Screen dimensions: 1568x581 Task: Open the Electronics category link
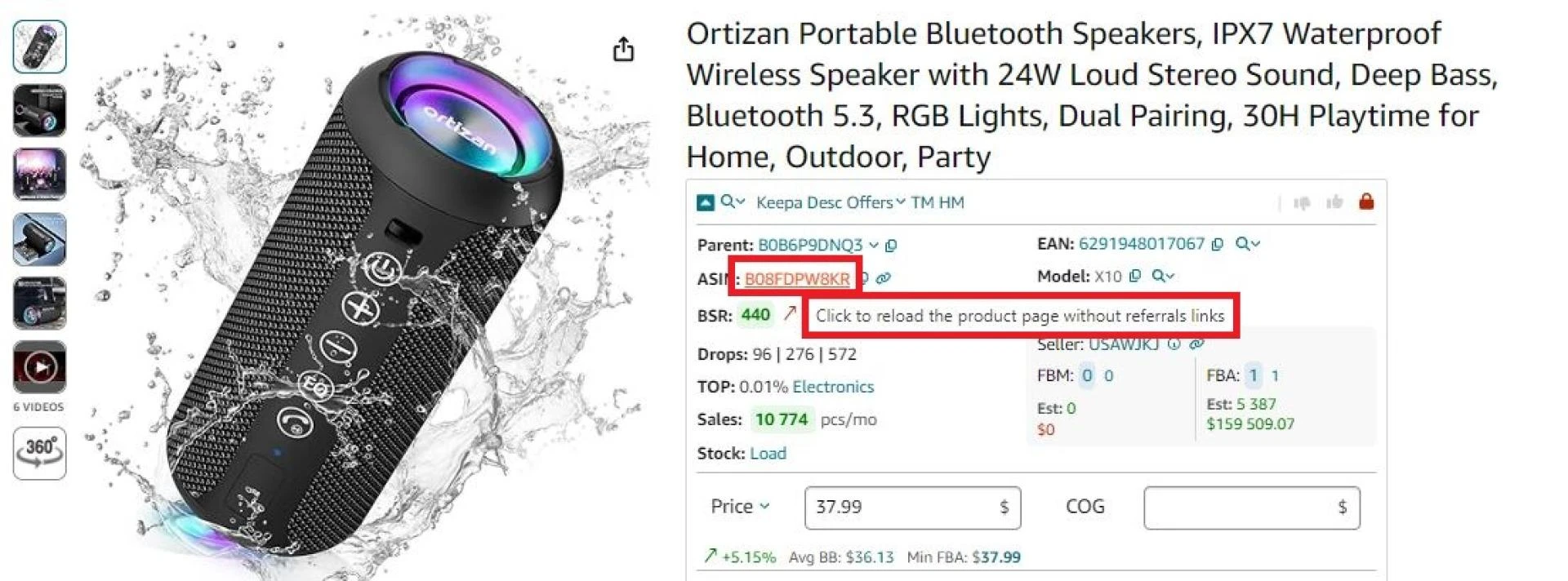pos(832,386)
